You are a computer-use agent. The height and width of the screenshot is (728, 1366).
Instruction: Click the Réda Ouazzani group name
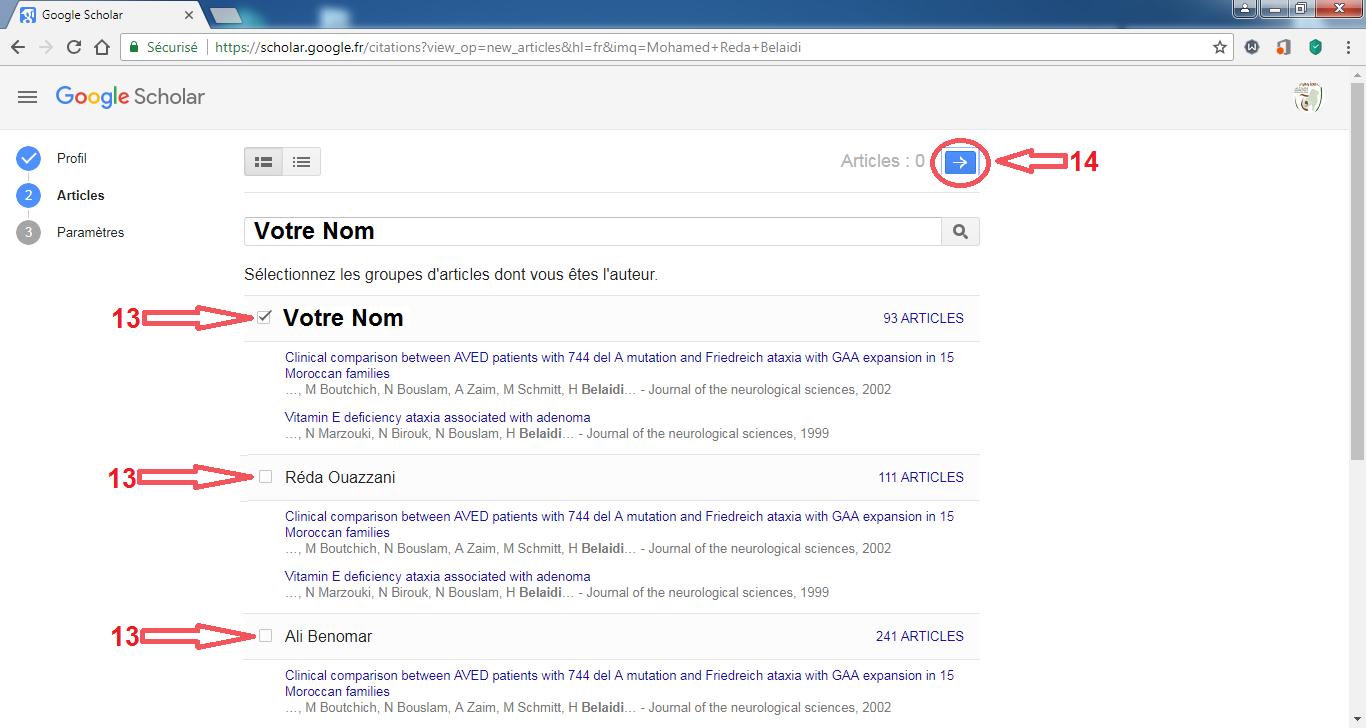340,477
